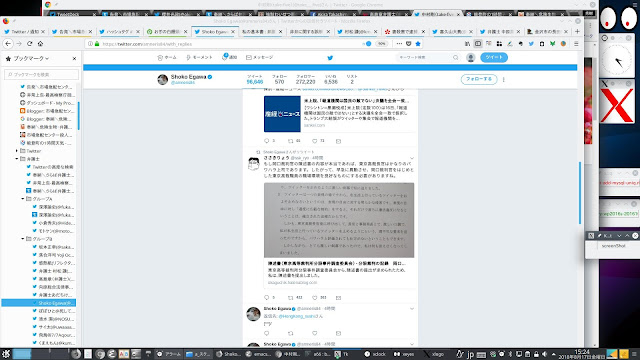Click the 90% zoom level indicator
The height and width of the screenshot is (360, 640).
click(x=381, y=44)
